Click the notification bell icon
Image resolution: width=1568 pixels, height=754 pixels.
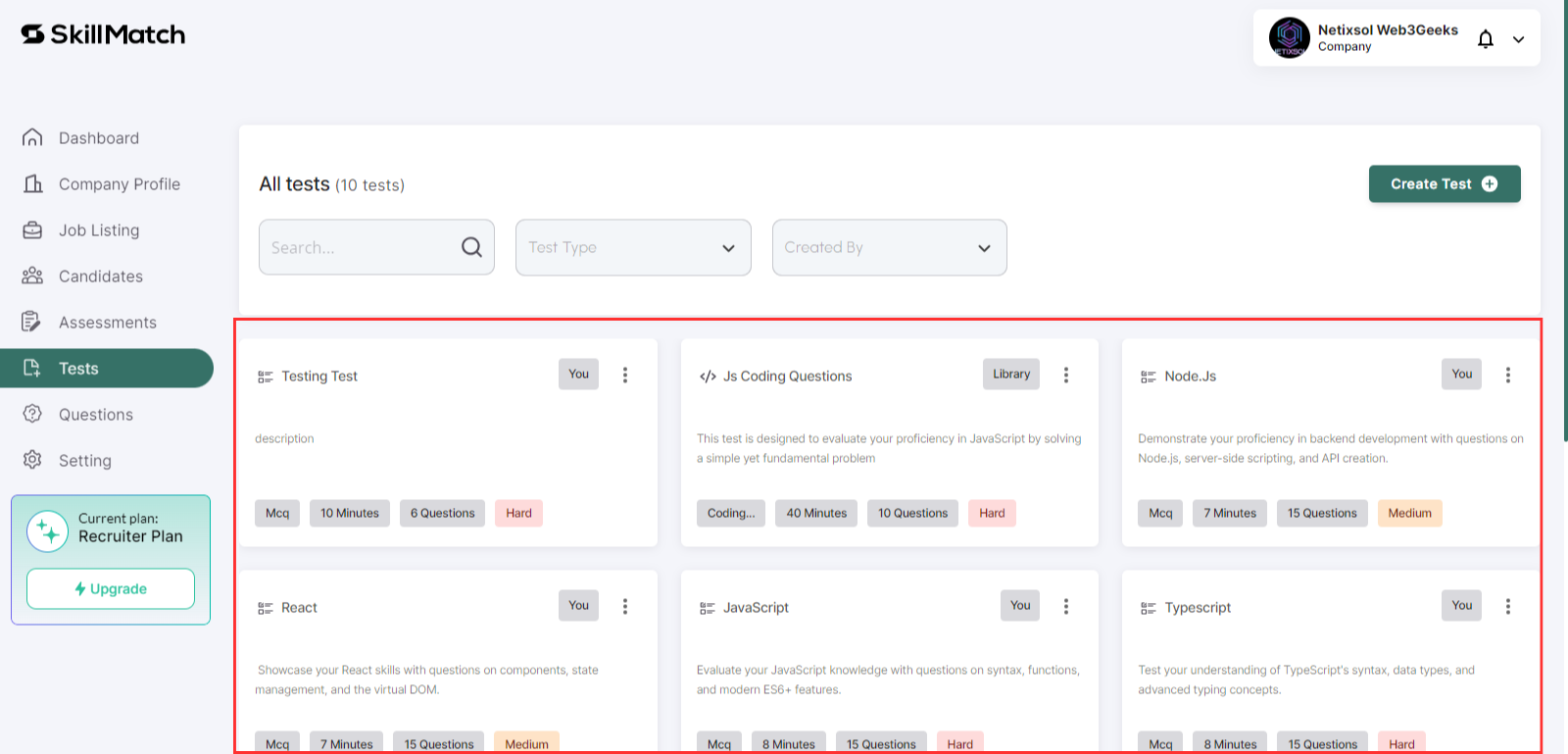[1486, 39]
